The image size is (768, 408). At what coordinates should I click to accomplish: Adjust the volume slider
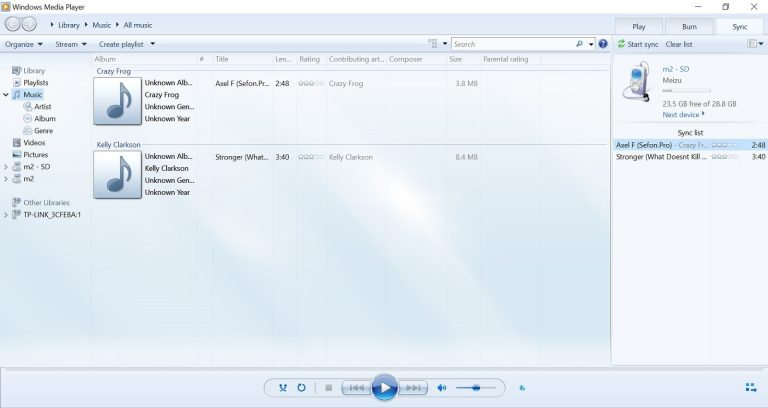click(476, 388)
